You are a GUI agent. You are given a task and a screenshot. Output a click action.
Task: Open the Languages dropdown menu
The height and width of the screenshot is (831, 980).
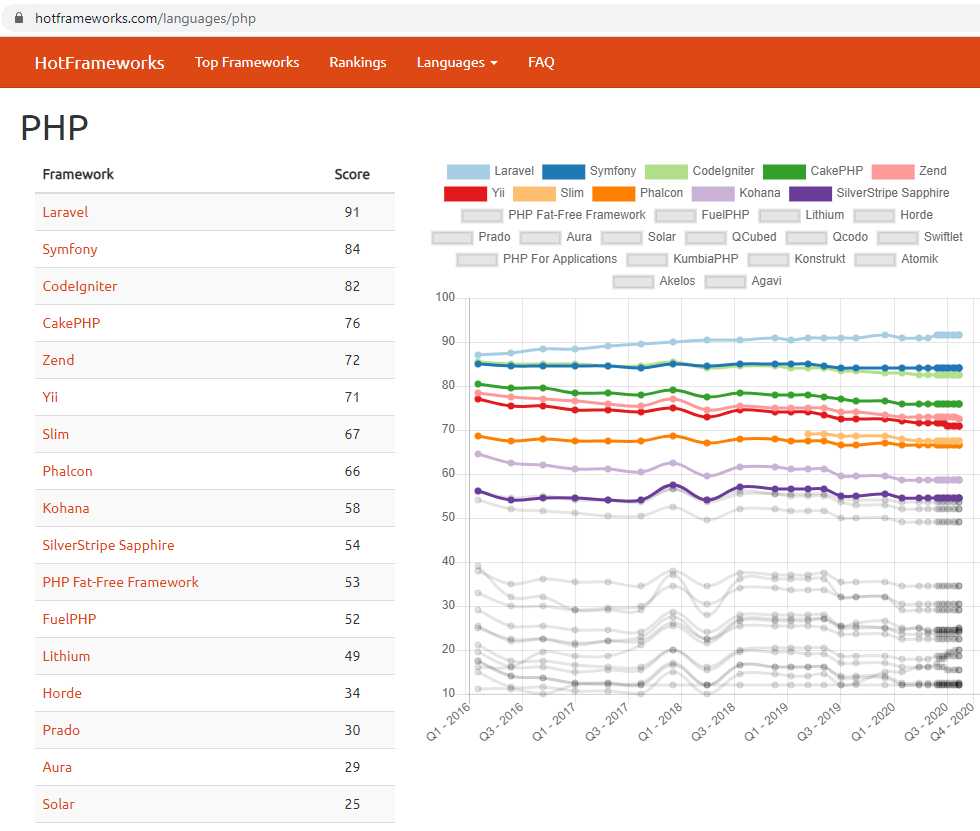point(457,62)
